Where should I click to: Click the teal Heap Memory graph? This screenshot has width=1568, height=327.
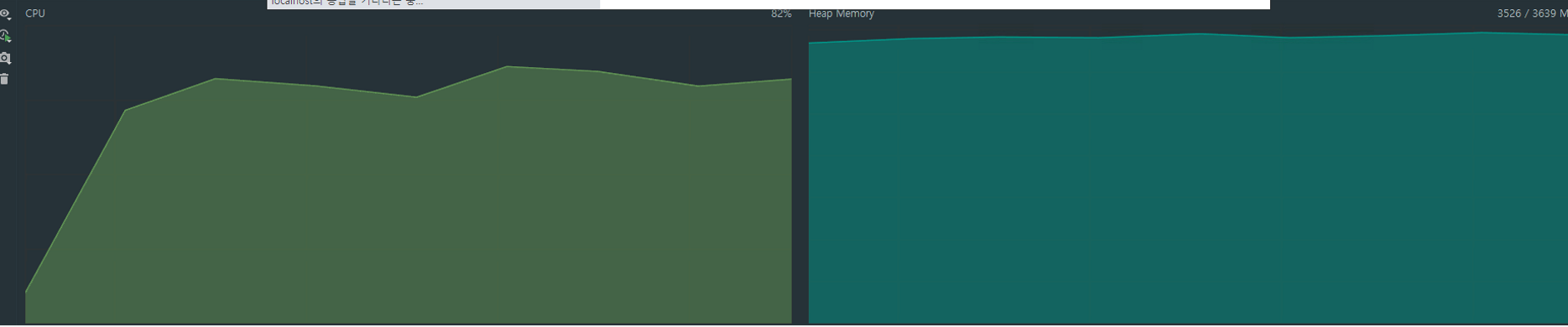coord(1188,179)
